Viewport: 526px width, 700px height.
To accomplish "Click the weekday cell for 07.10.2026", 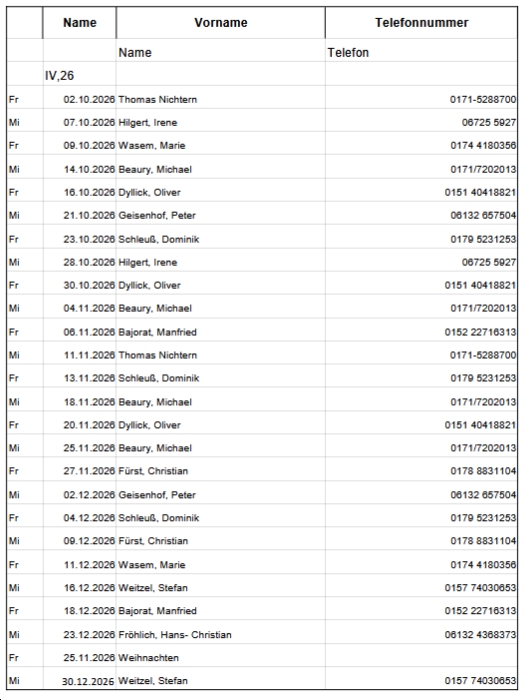I will (25, 122).
